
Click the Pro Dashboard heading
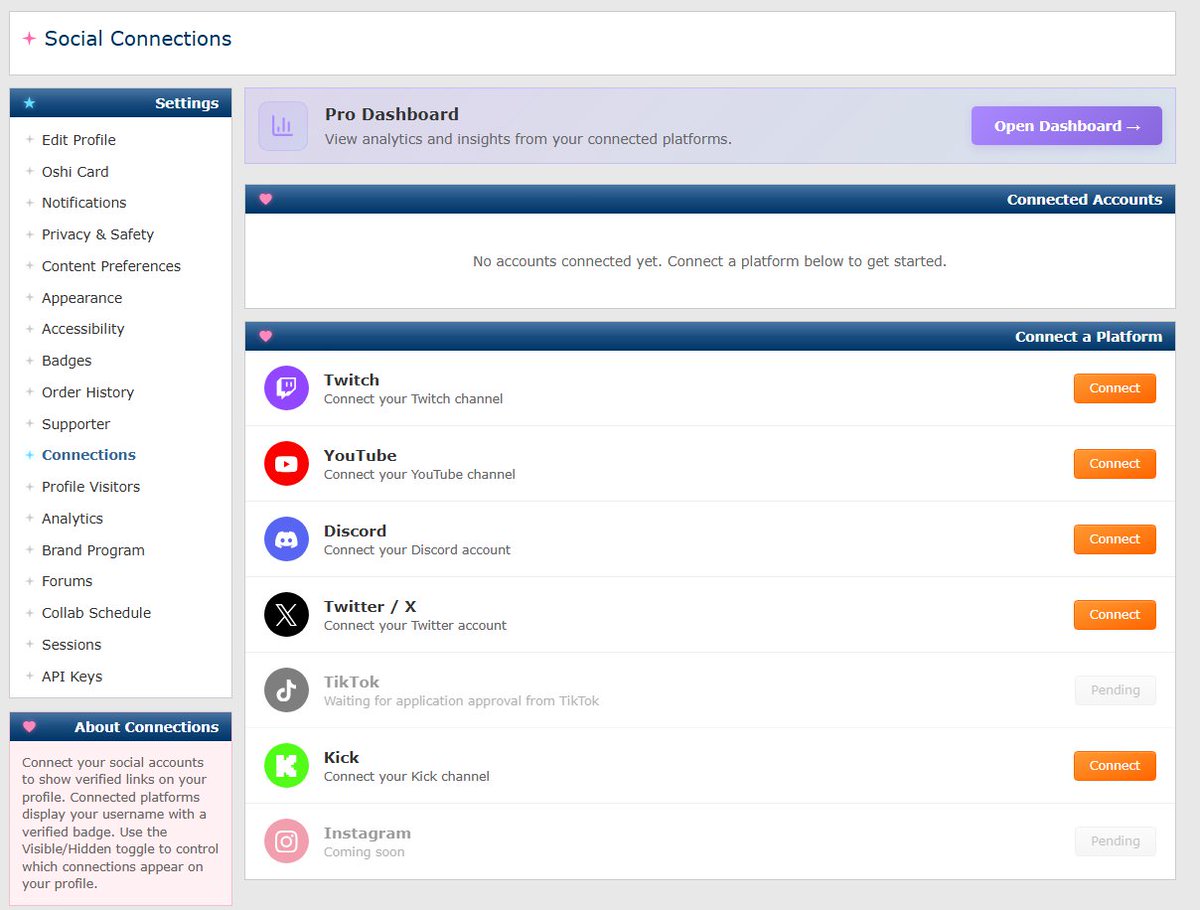tap(392, 114)
